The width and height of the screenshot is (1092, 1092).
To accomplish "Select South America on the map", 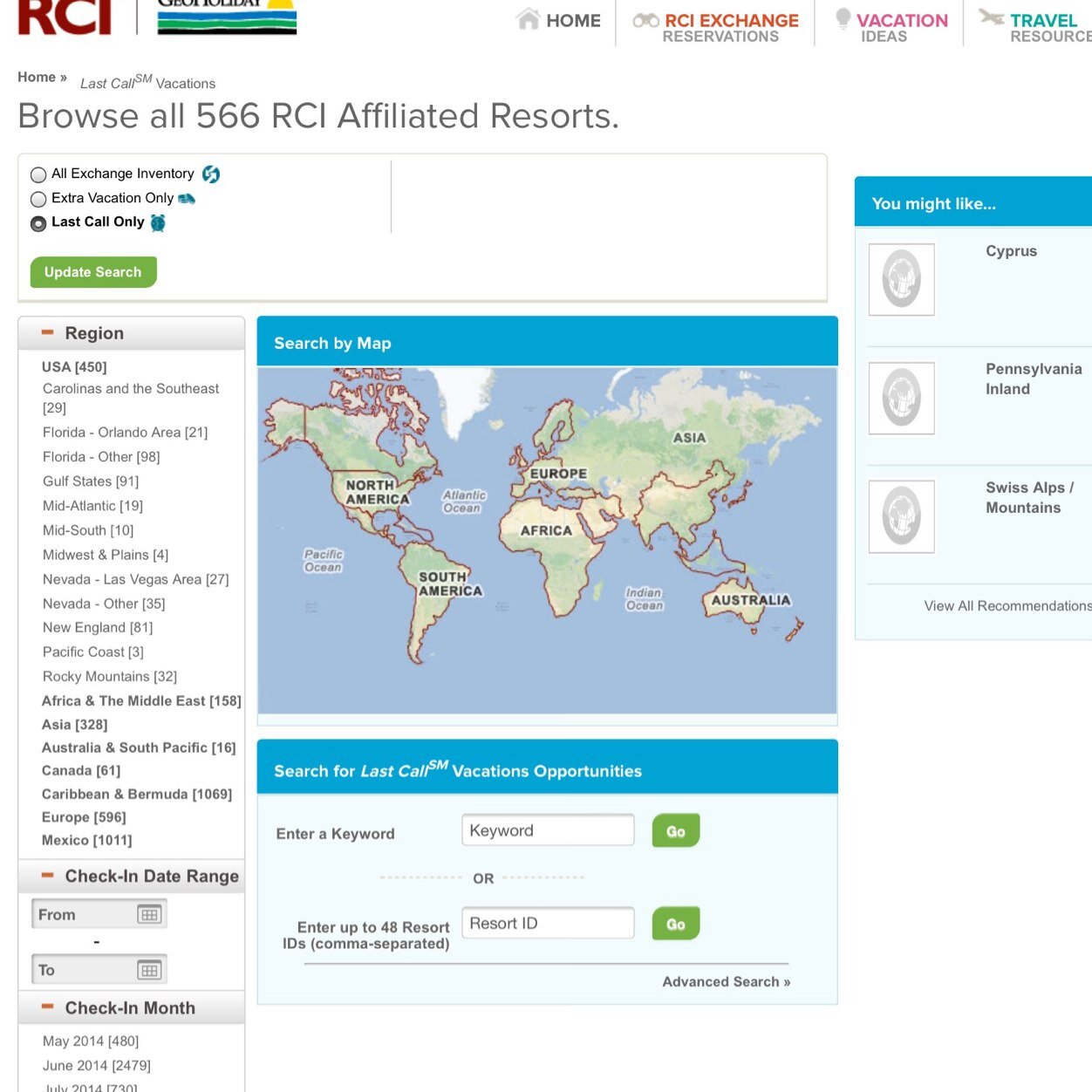I will coord(450,584).
